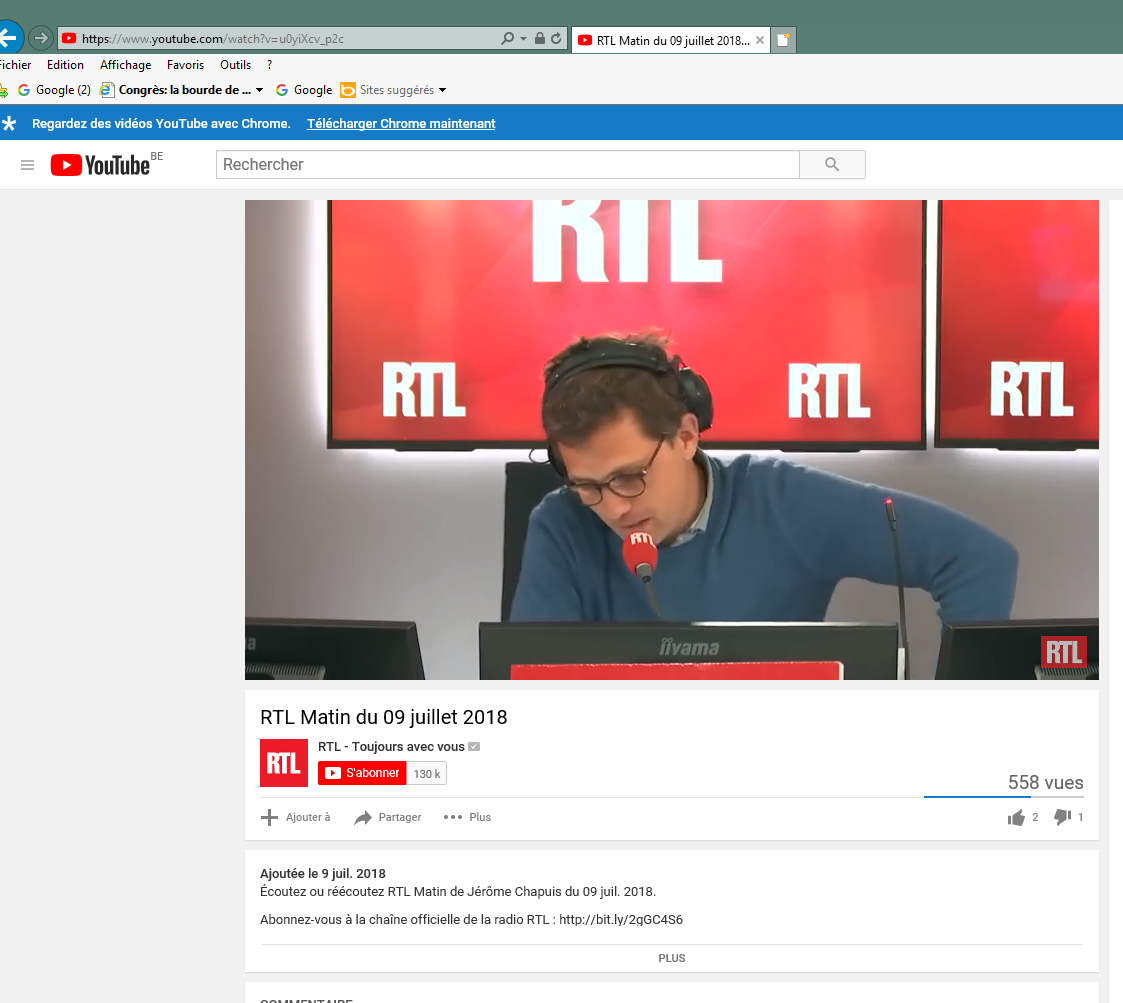Image resolution: width=1123 pixels, height=1003 pixels.
Task: Click the thumbs-up like icon
Action: (1016, 817)
